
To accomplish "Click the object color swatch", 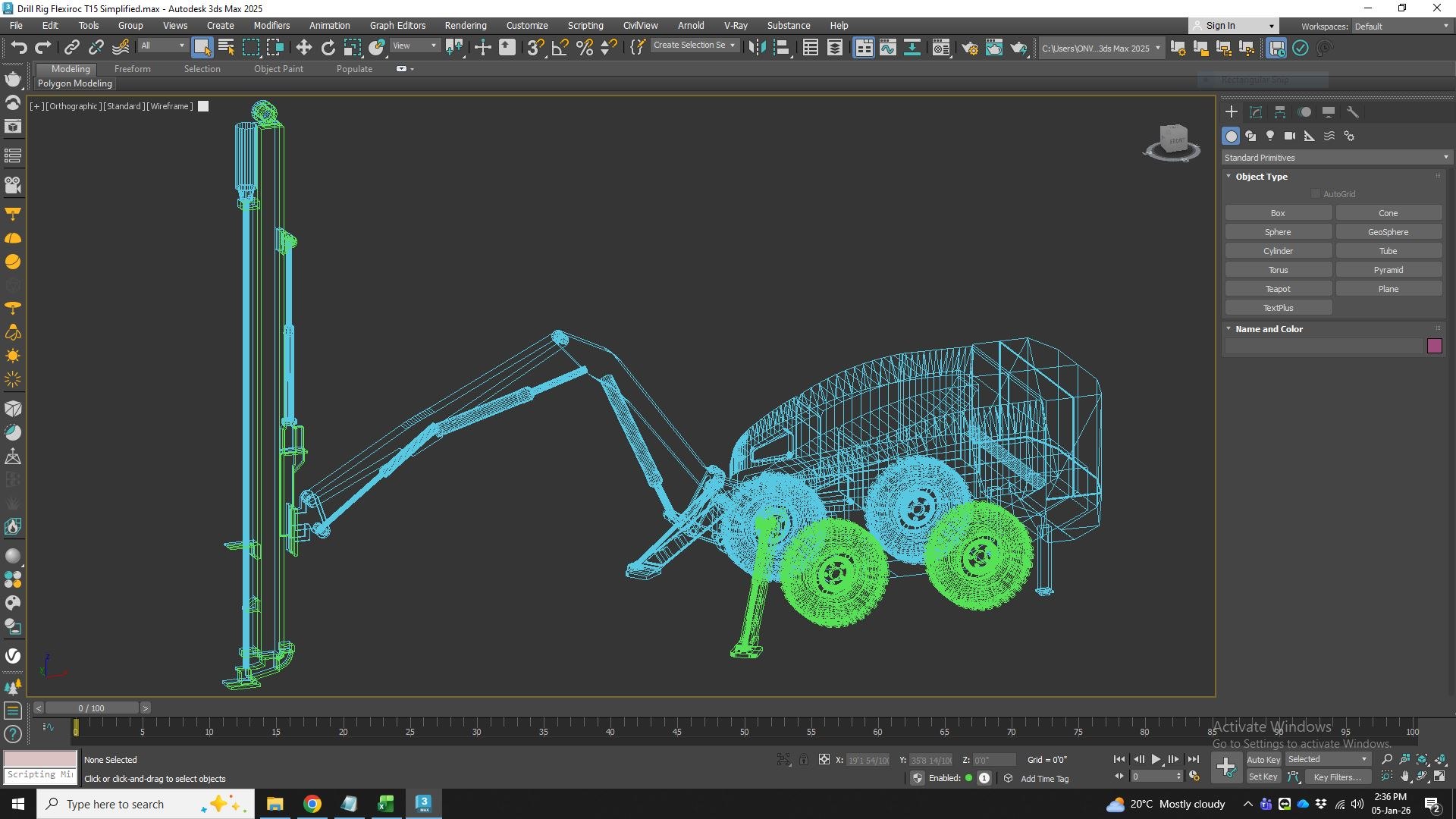I will tap(1434, 346).
